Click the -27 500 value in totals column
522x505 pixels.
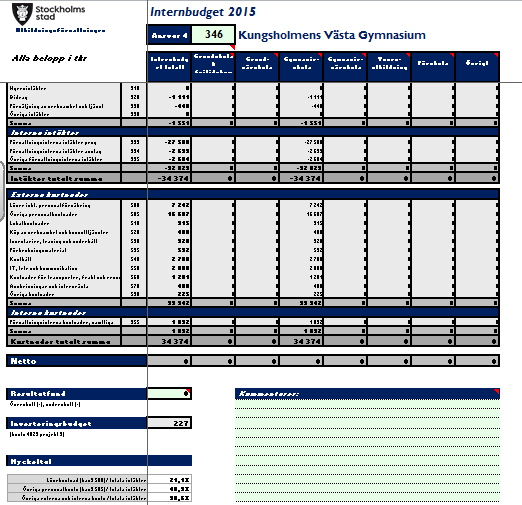pos(177,142)
